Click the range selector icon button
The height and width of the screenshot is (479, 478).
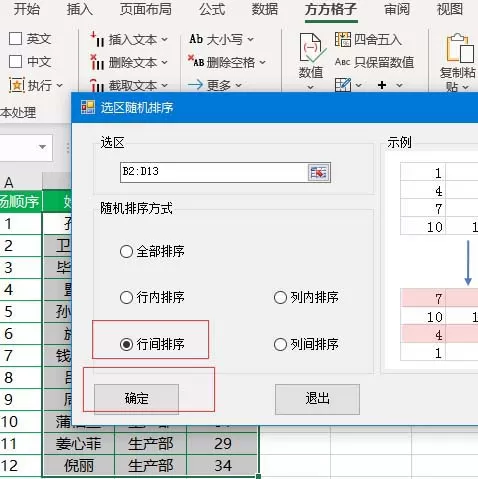pos(319,172)
